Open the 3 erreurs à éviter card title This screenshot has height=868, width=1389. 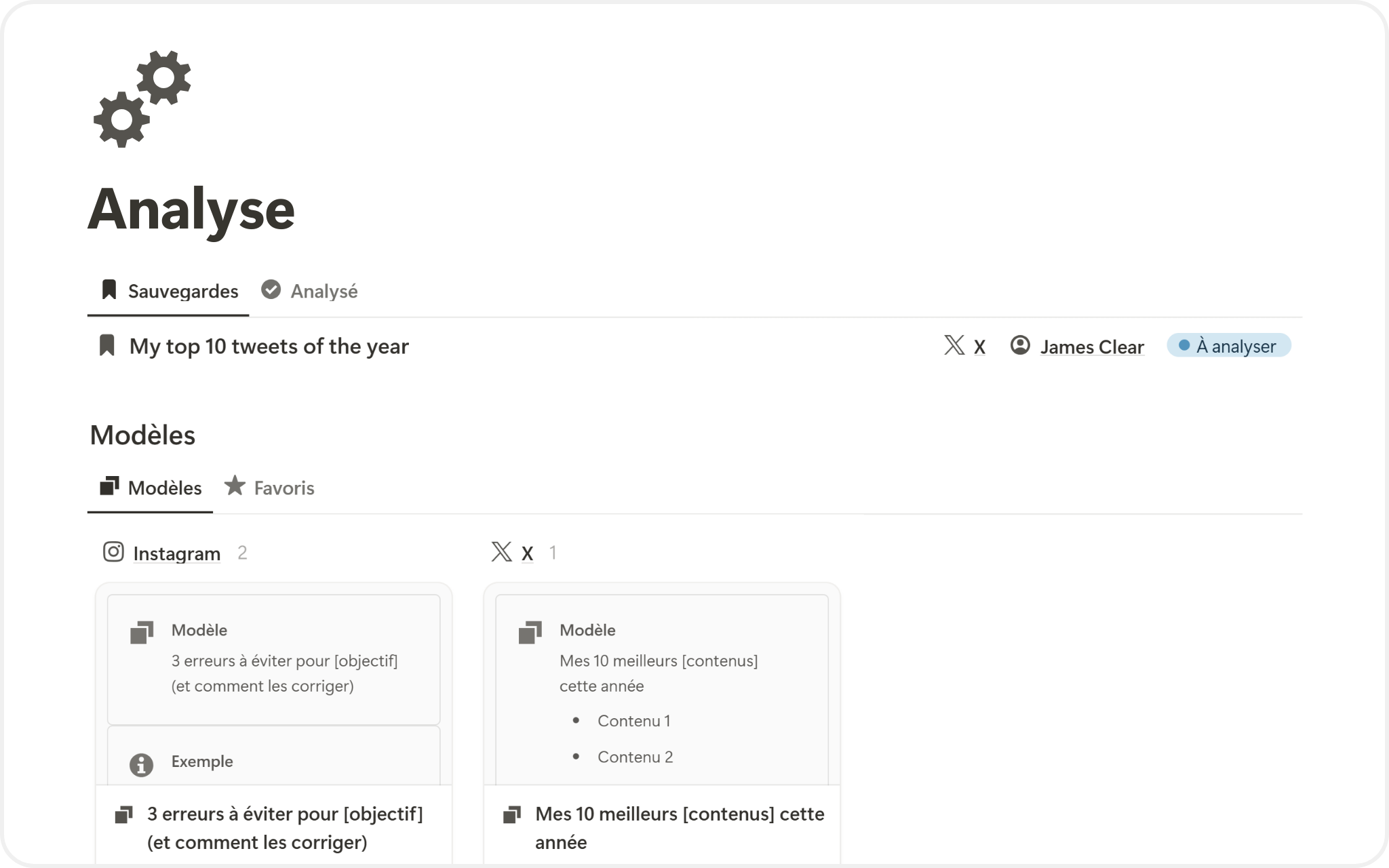click(285, 827)
